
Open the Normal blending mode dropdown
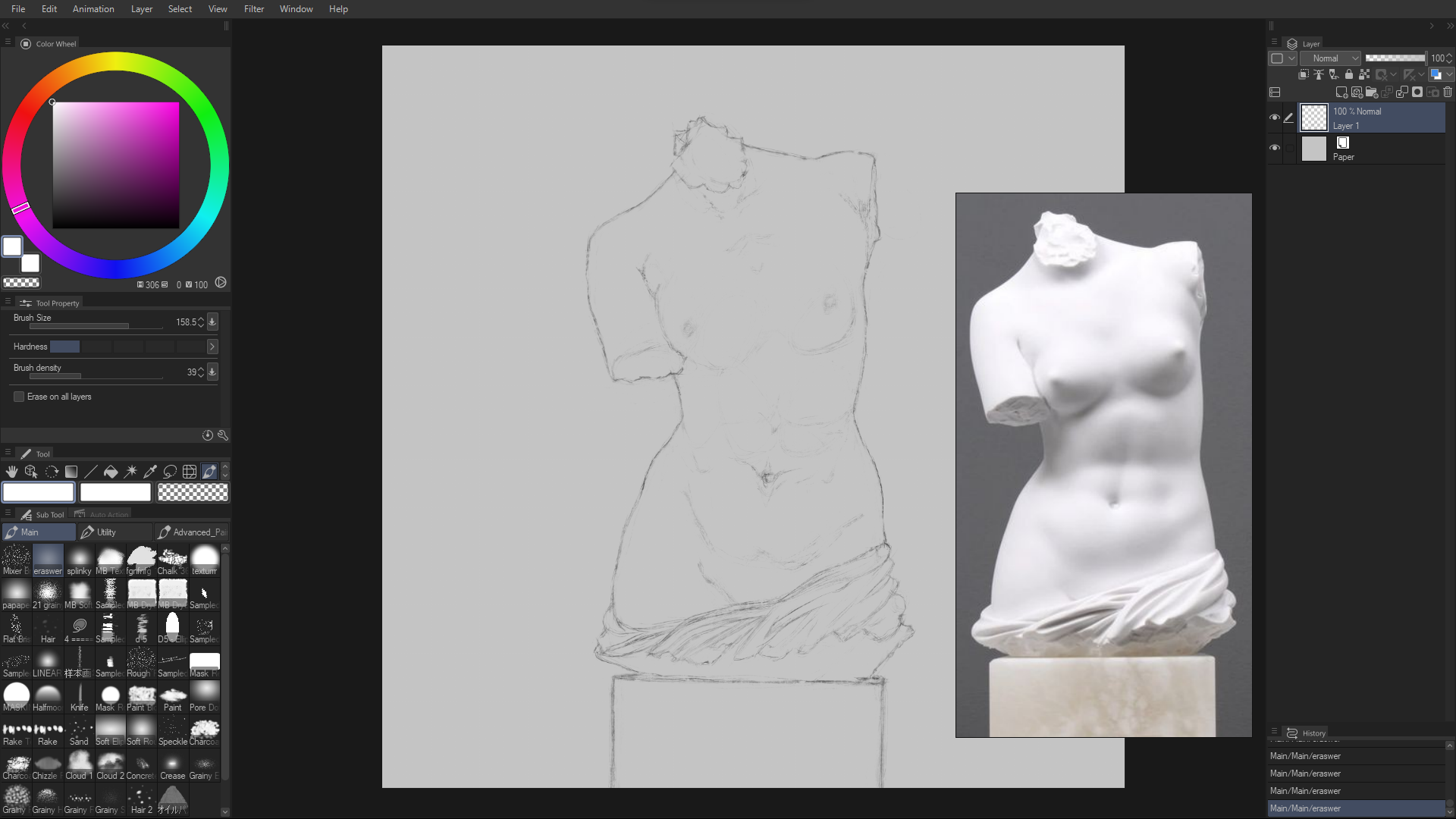pos(1331,58)
